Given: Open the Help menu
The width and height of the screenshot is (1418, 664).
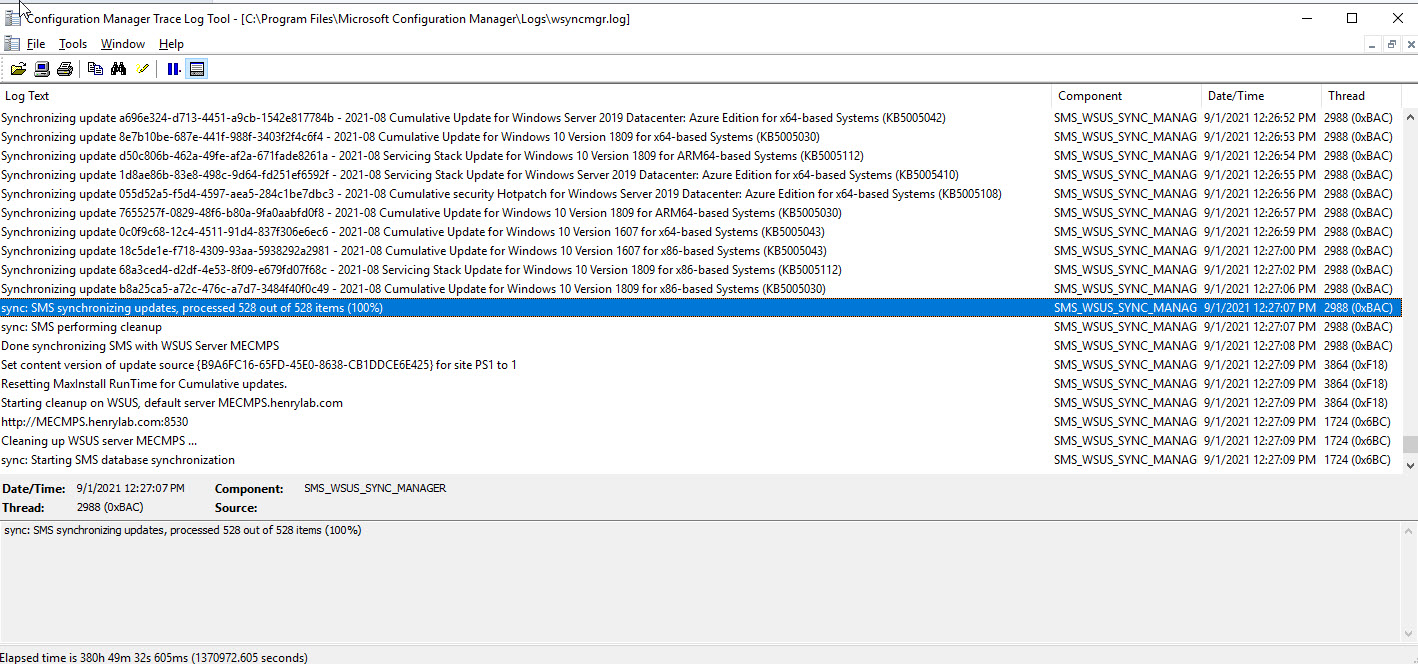Looking at the screenshot, I should [x=171, y=44].
